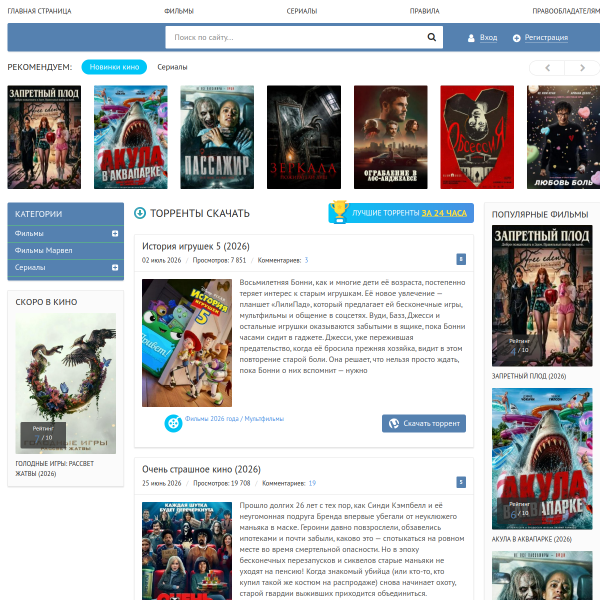Open the Запретный плод carousel poster
The height and width of the screenshot is (600, 600).
pos(44,137)
